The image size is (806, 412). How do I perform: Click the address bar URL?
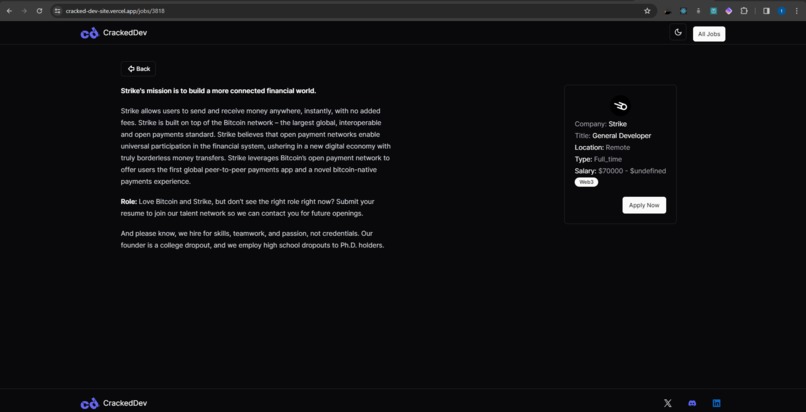[x=115, y=11]
